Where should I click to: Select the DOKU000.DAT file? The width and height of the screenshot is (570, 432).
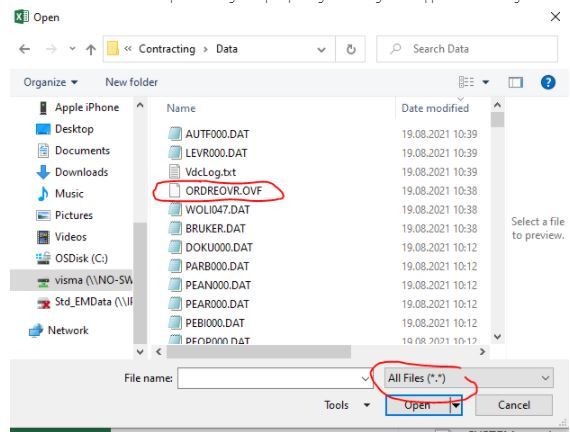click(x=219, y=248)
